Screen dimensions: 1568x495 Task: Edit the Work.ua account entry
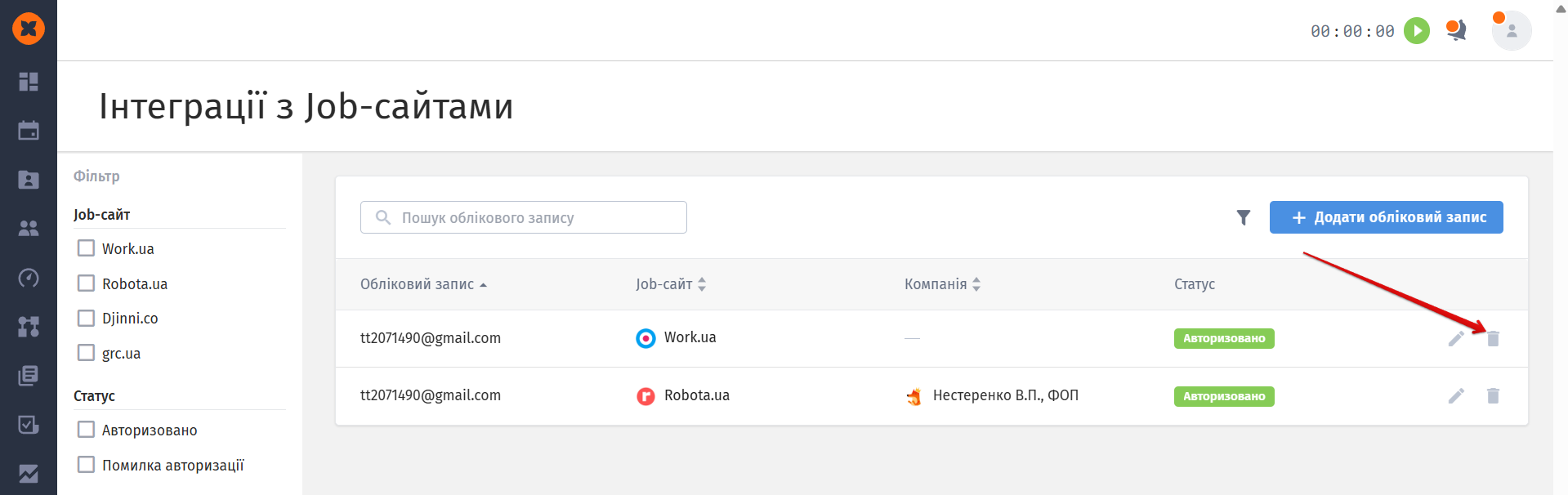coord(1456,338)
